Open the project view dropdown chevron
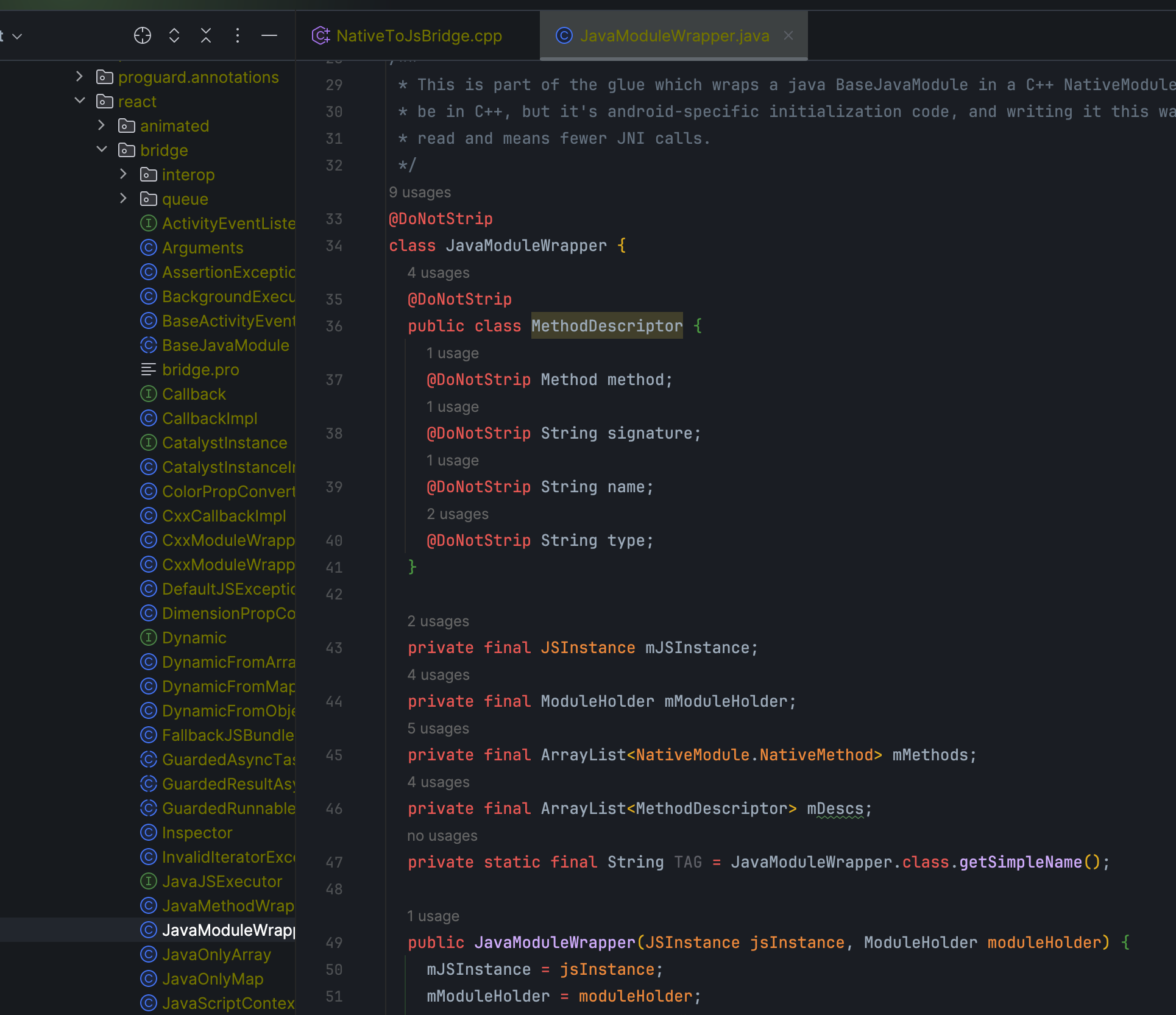Viewport: 1176px width, 1015px height. click(x=18, y=37)
